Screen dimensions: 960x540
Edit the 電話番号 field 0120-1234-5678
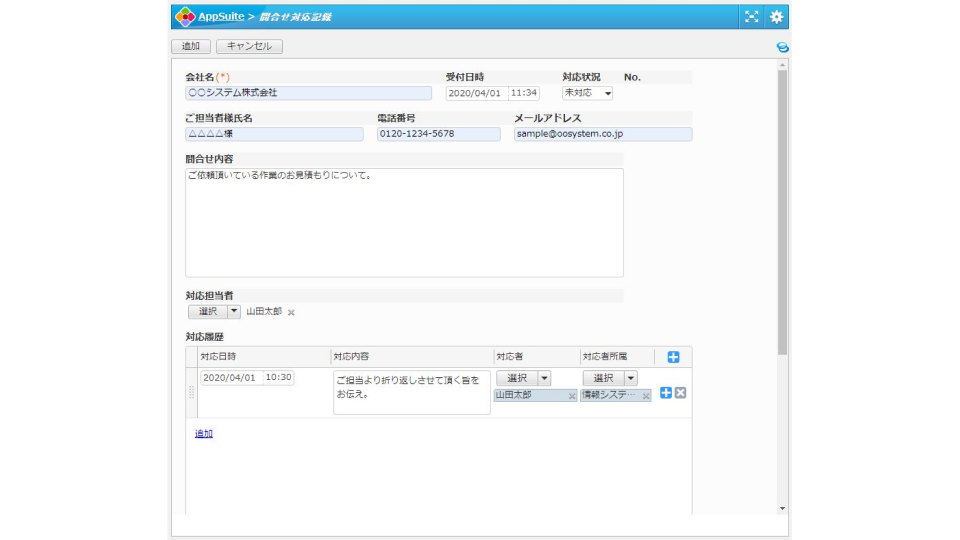click(438, 134)
